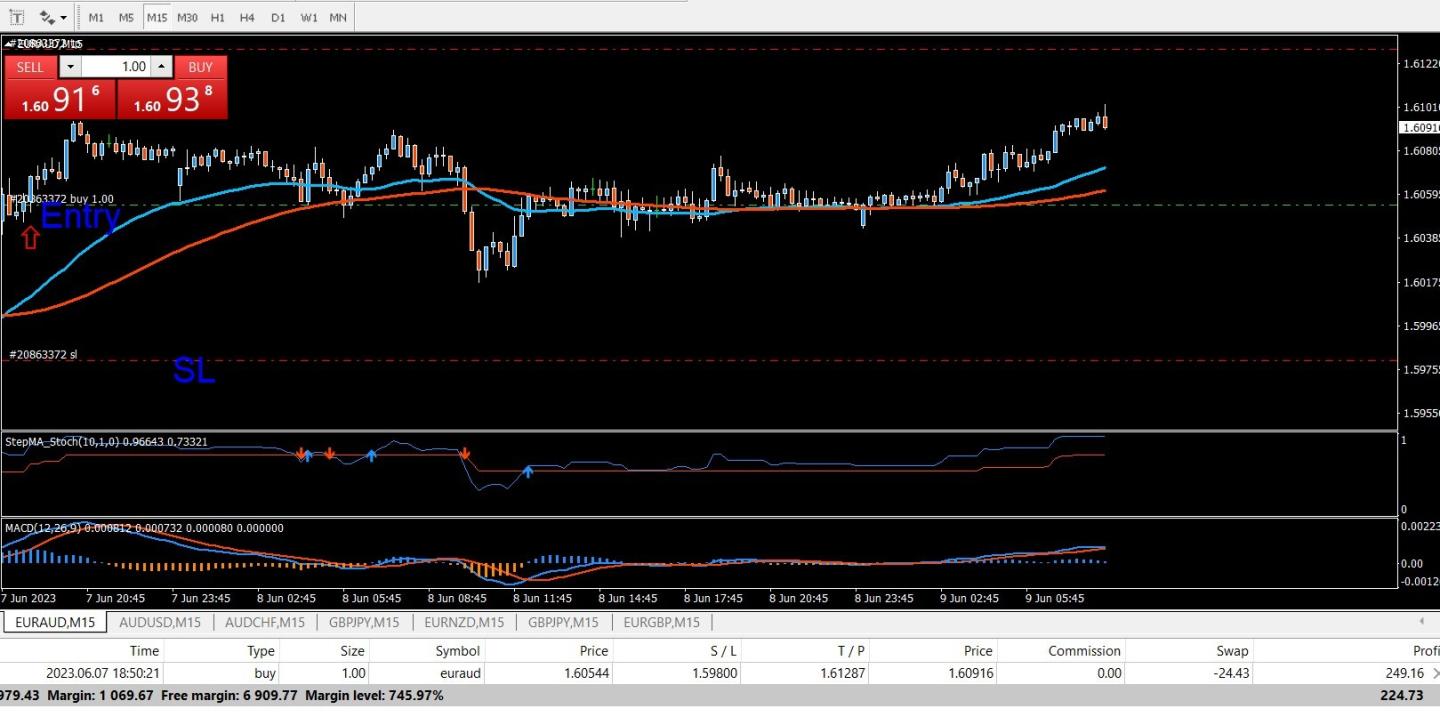
Task: Click the buy type cell in trade row
Action: [265, 673]
